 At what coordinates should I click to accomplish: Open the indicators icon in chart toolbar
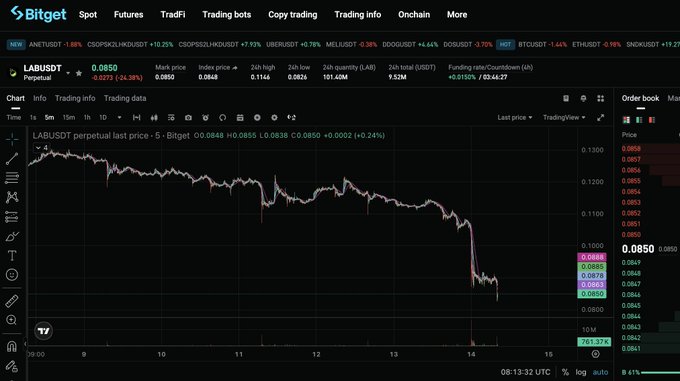(171, 117)
